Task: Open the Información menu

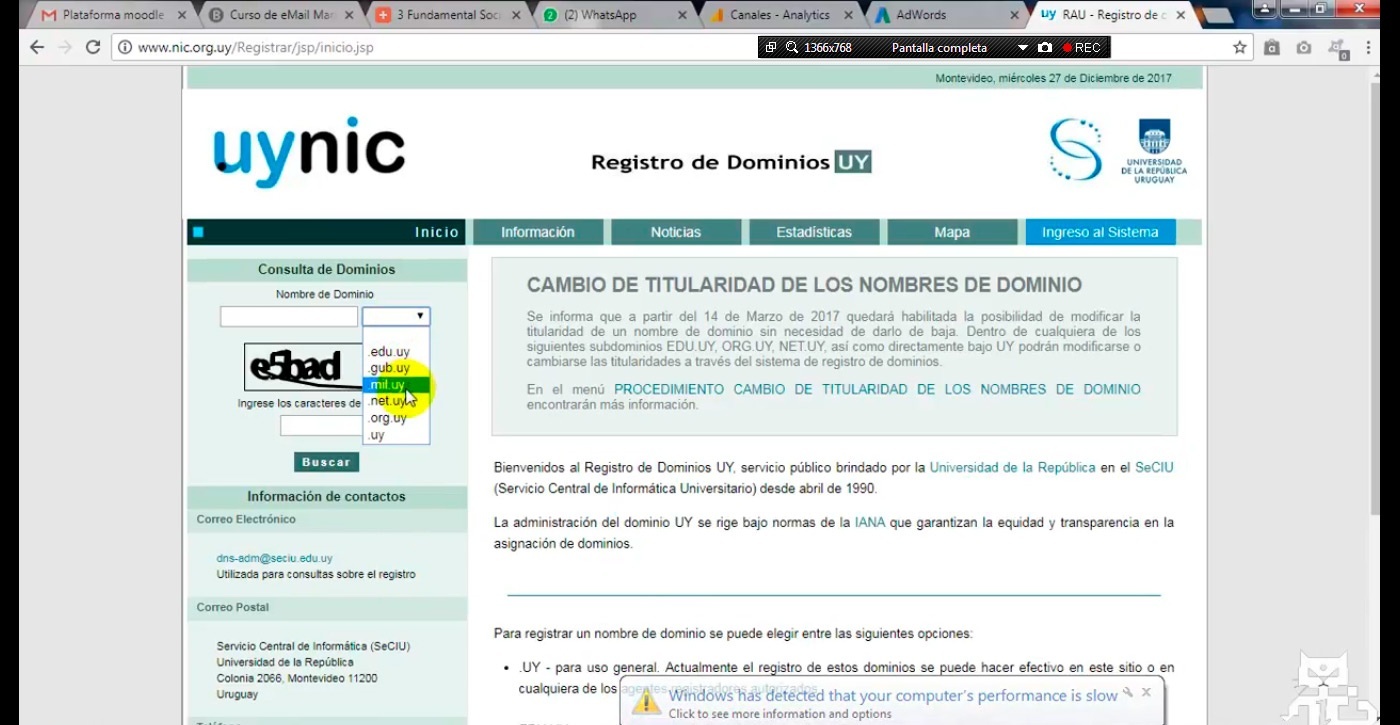Action: pos(538,232)
